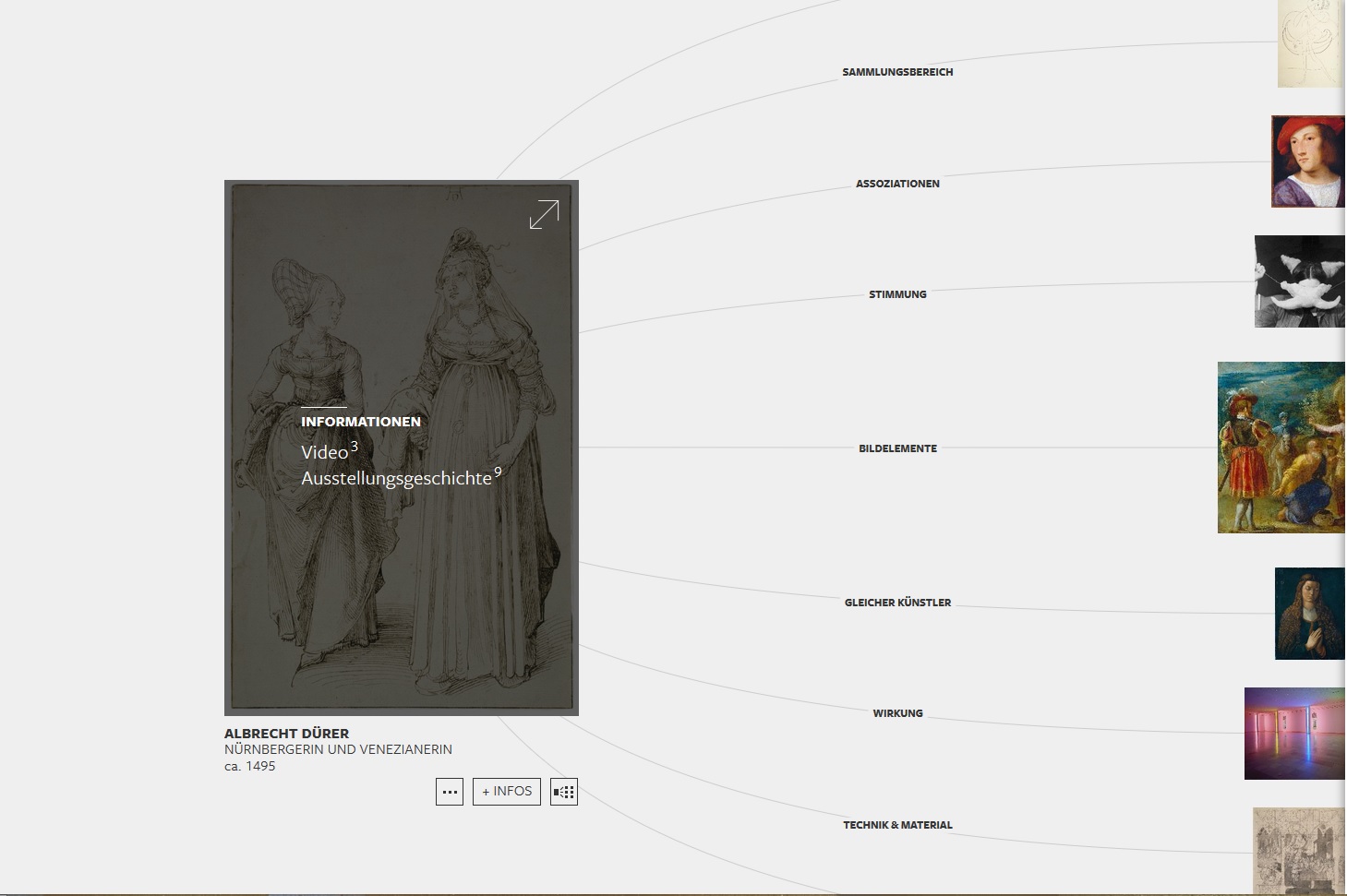Image resolution: width=1347 pixels, height=896 pixels.
Task: Select the BILDELEMENTE category label
Action: pos(897,448)
